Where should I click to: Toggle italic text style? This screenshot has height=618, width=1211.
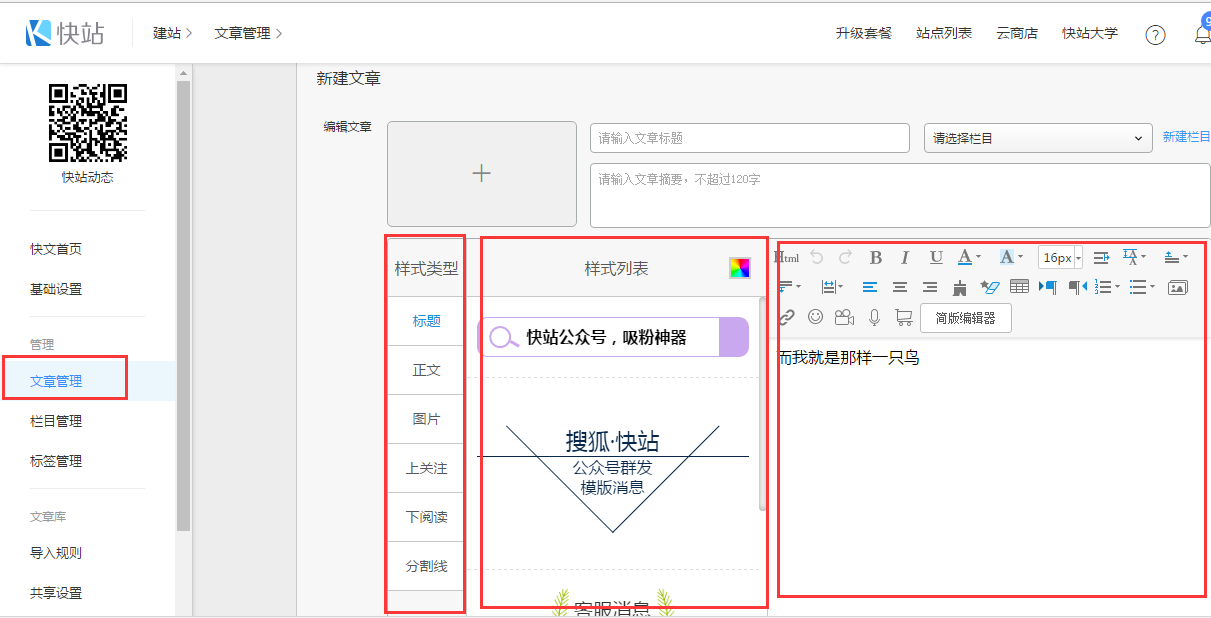pos(905,258)
